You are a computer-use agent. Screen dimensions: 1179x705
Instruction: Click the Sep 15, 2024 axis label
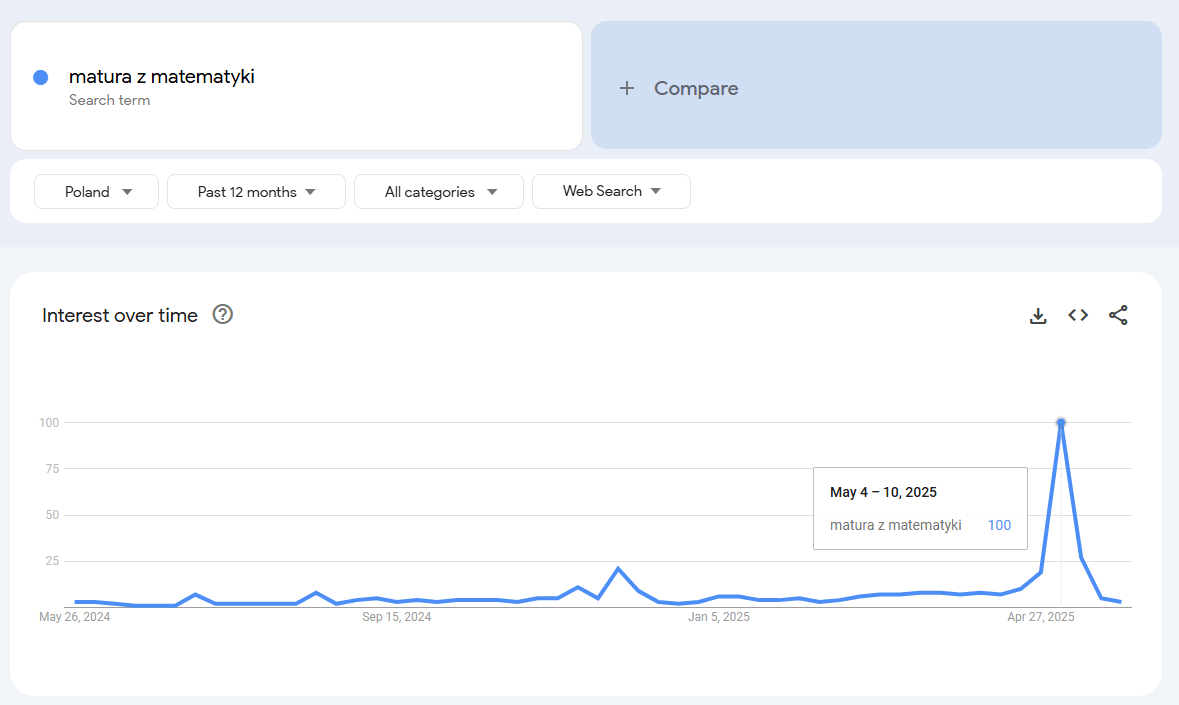click(396, 617)
